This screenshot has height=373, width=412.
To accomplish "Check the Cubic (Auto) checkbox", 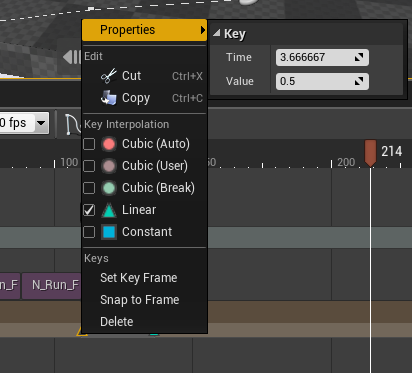I will [x=89, y=144].
